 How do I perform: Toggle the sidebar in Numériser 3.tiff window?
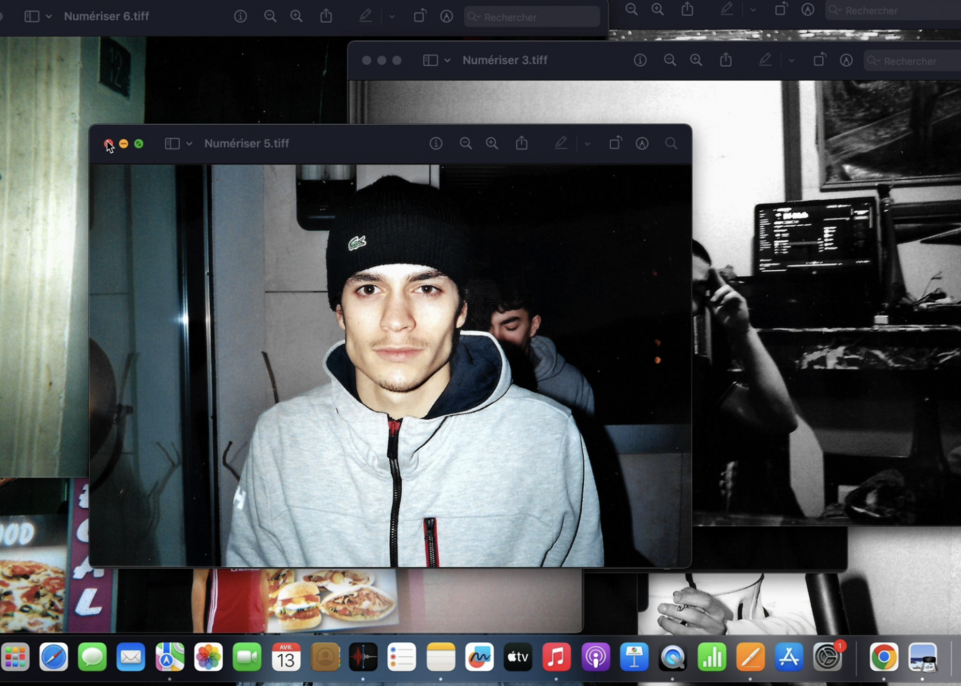point(430,61)
